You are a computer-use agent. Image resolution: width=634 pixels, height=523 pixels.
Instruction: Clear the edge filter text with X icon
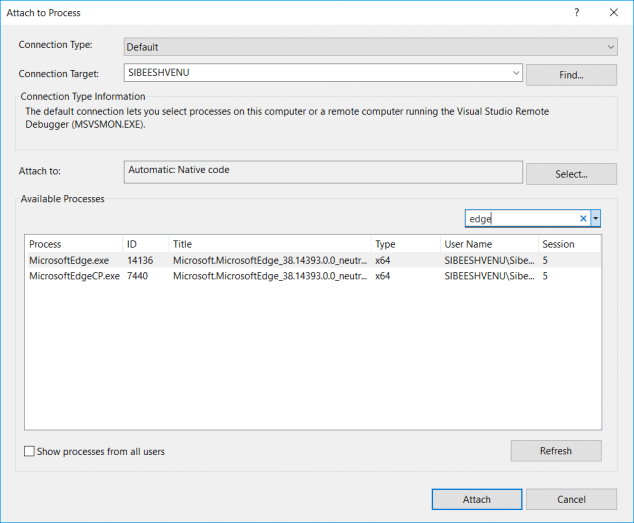tap(583, 218)
